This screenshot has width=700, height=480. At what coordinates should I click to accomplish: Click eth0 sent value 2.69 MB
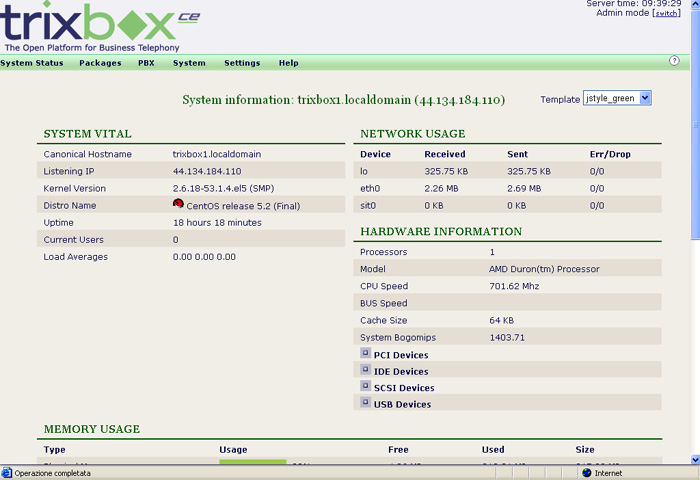click(x=524, y=188)
